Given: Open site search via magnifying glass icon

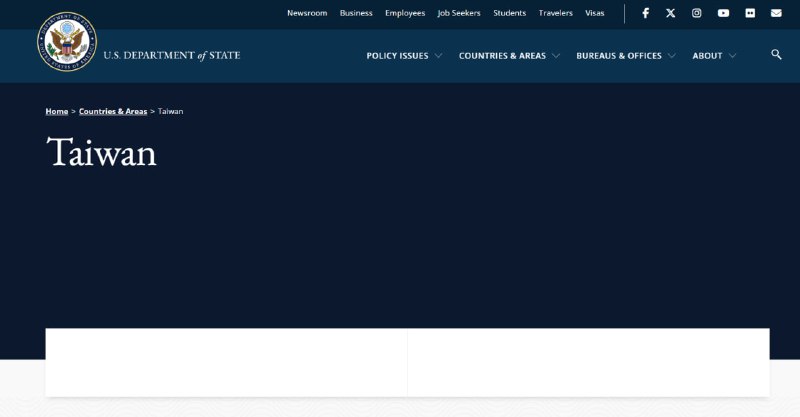Looking at the screenshot, I should pyautogui.click(x=776, y=55).
